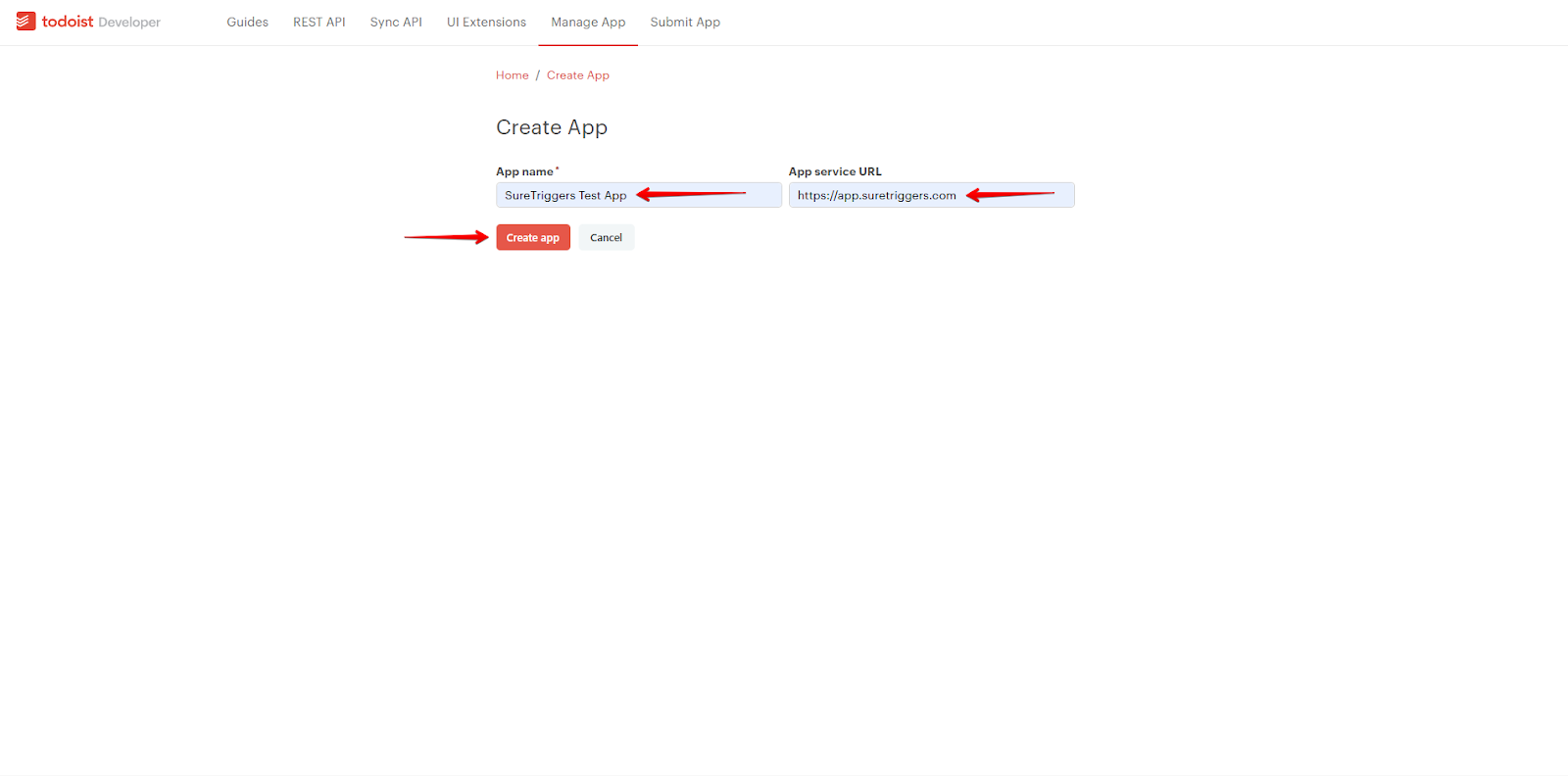Click the red Create app button
Image resolution: width=1568 pixels, height=776 pixels.
[x=533, y=237]
